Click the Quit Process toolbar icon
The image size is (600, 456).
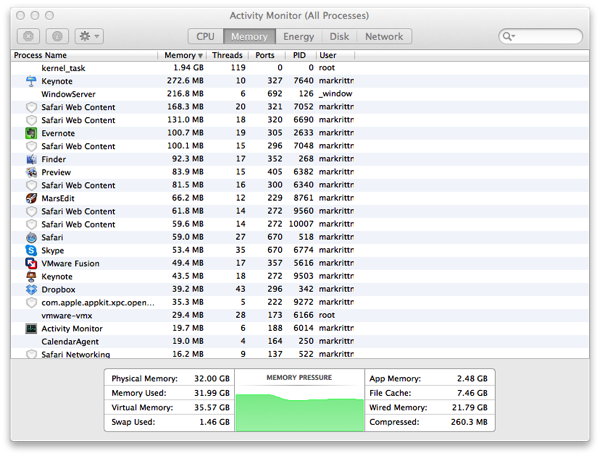(28, 36)
